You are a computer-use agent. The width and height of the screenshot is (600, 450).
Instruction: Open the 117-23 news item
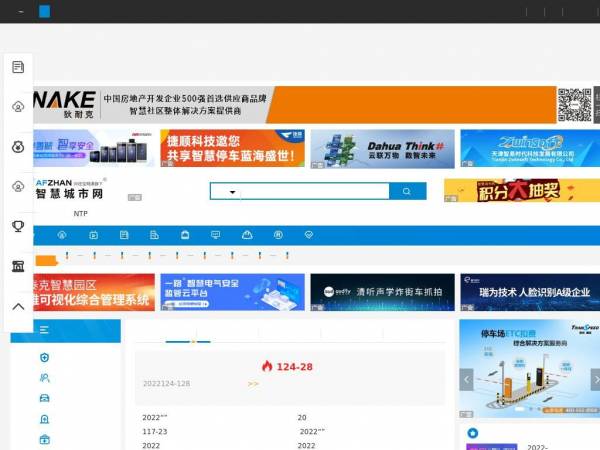[155, 432]
